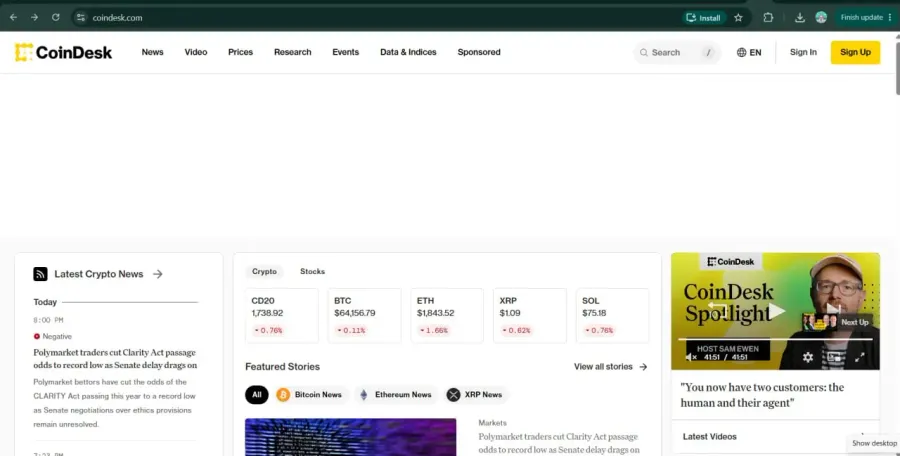The width and height of the screenshot is (900, 456).
Task: Filter stories by Ethereum News
Action: (x=395, y=395)
